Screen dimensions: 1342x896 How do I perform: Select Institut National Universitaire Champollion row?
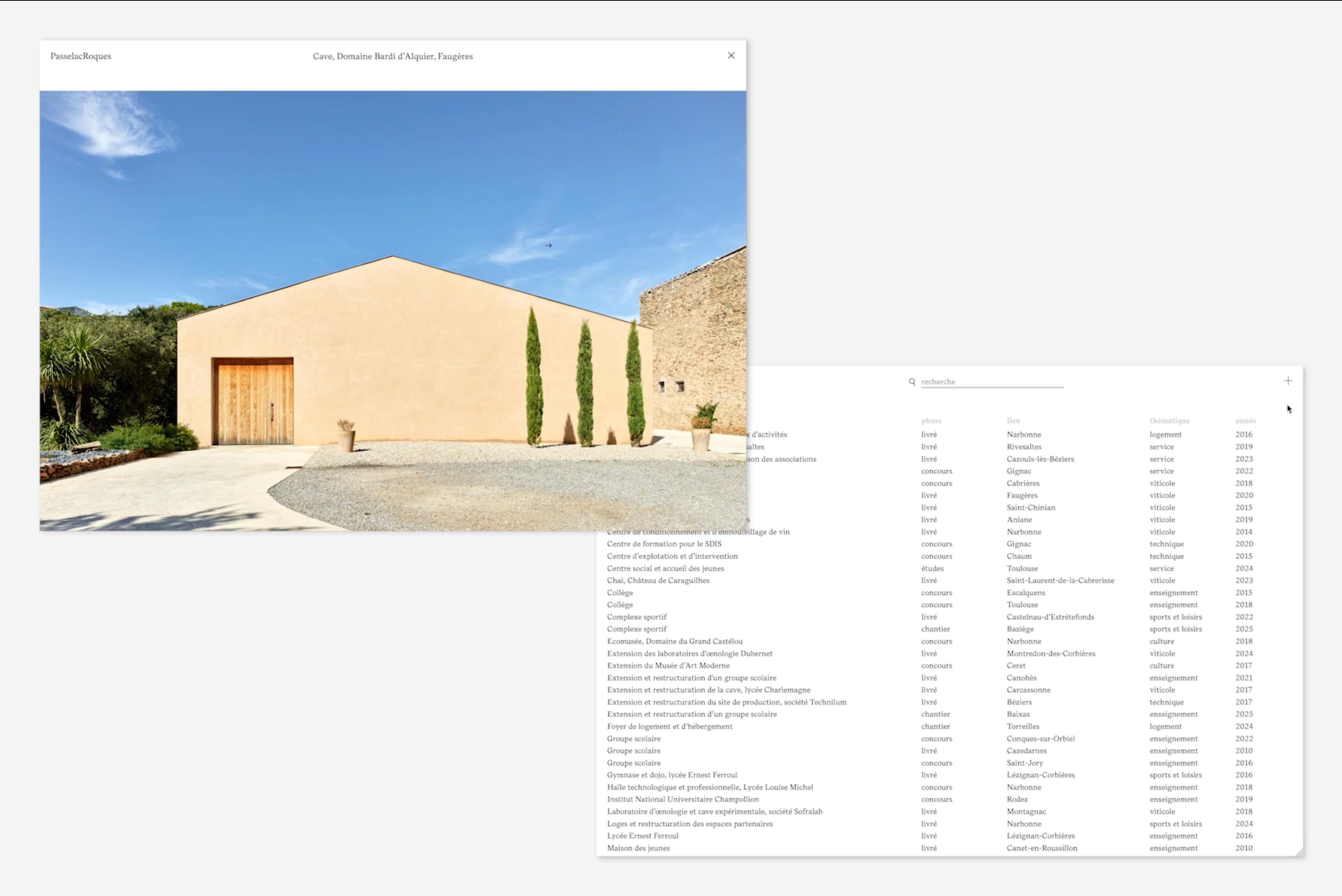click(x=683, y=799)
